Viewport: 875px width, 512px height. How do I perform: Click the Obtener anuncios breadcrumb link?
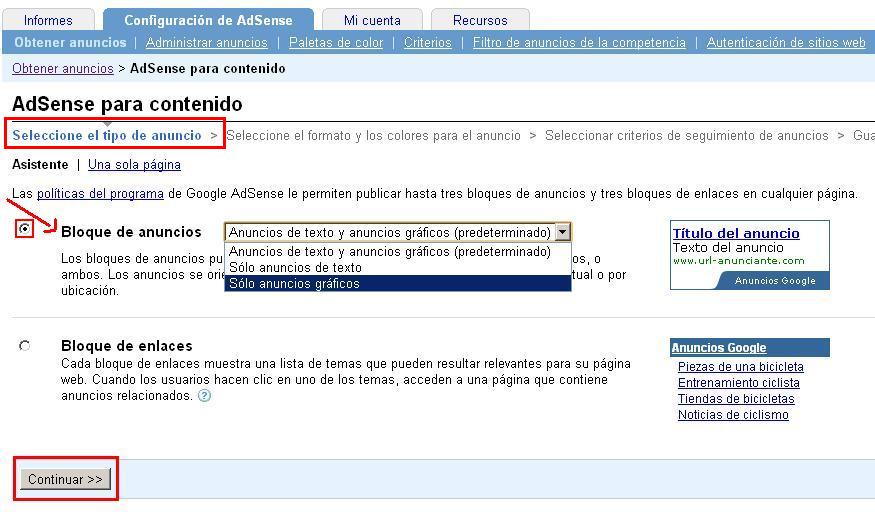tap(62, 69)
